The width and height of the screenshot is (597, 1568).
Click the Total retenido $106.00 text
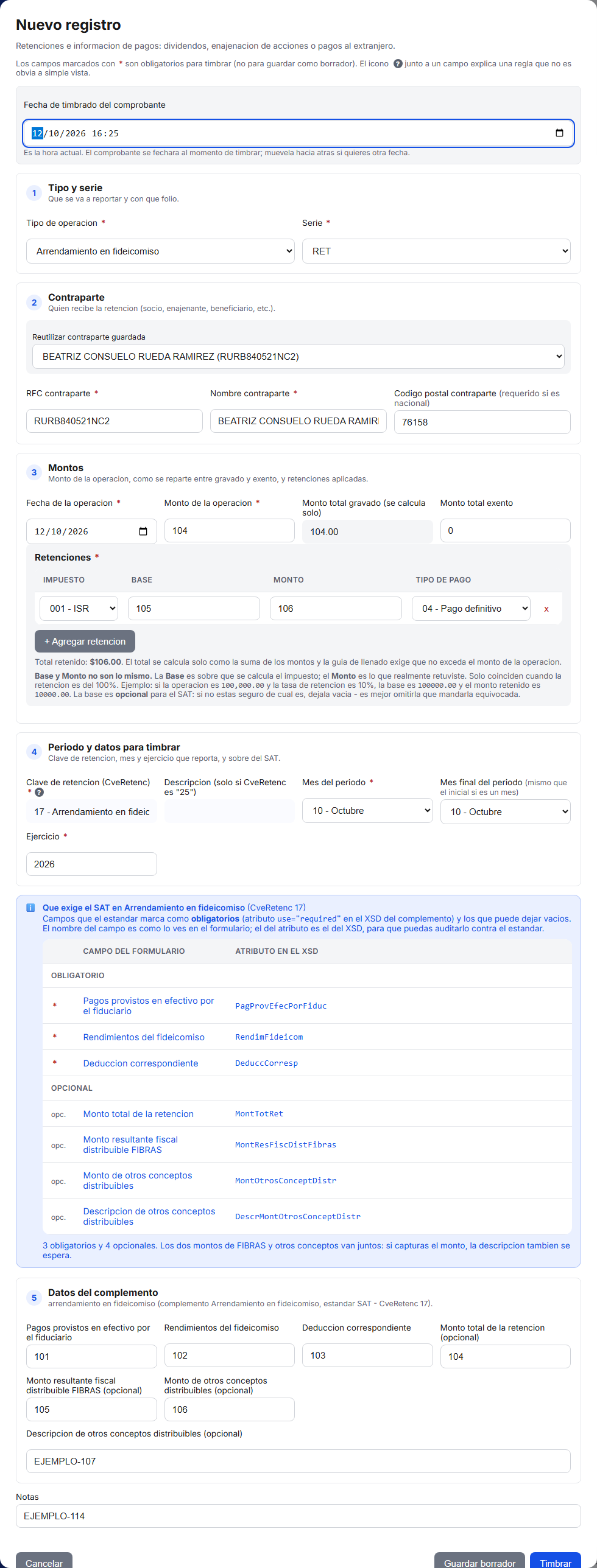pyautogui.click(x=79, y=662)
